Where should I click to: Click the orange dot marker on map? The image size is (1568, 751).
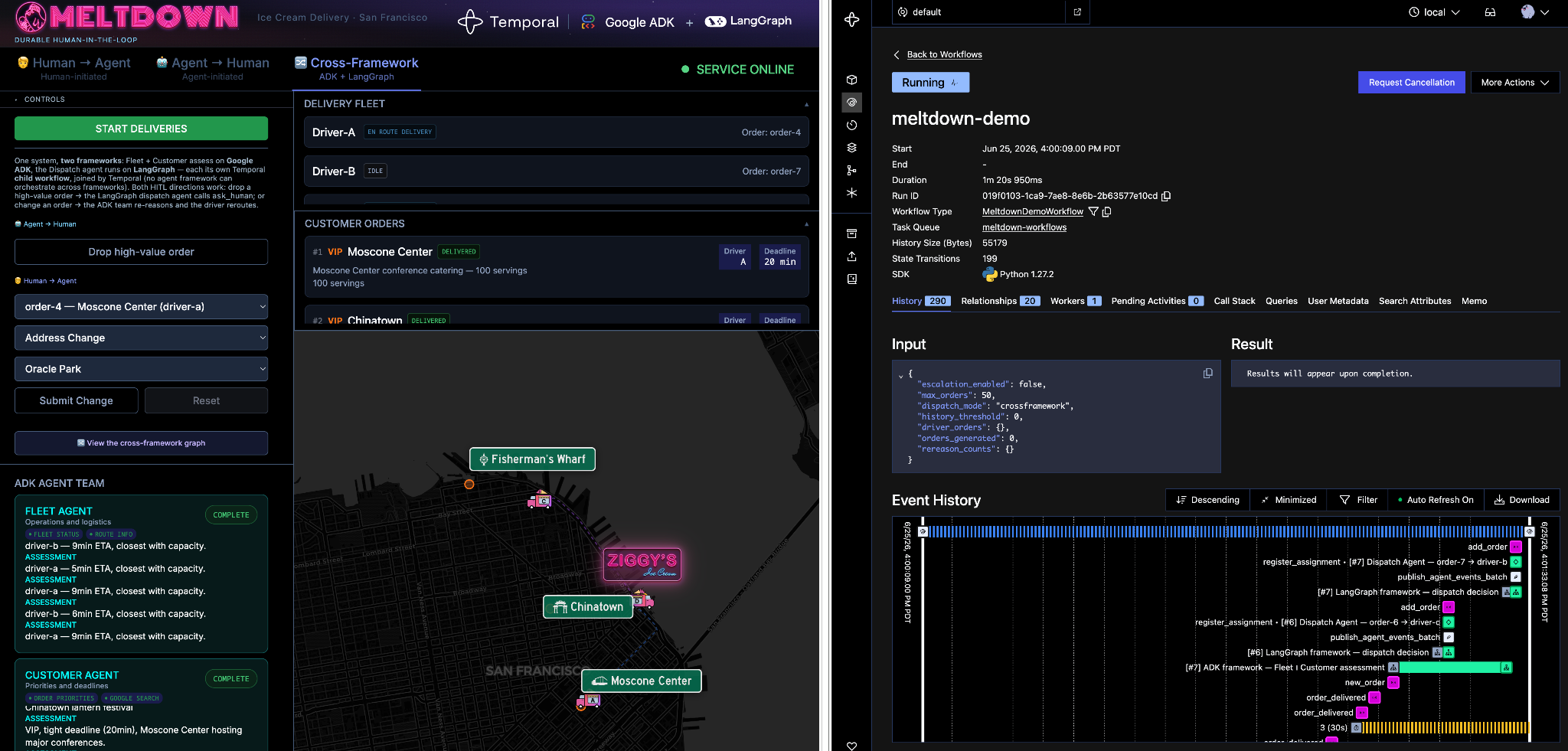click(x=469, y=484)
